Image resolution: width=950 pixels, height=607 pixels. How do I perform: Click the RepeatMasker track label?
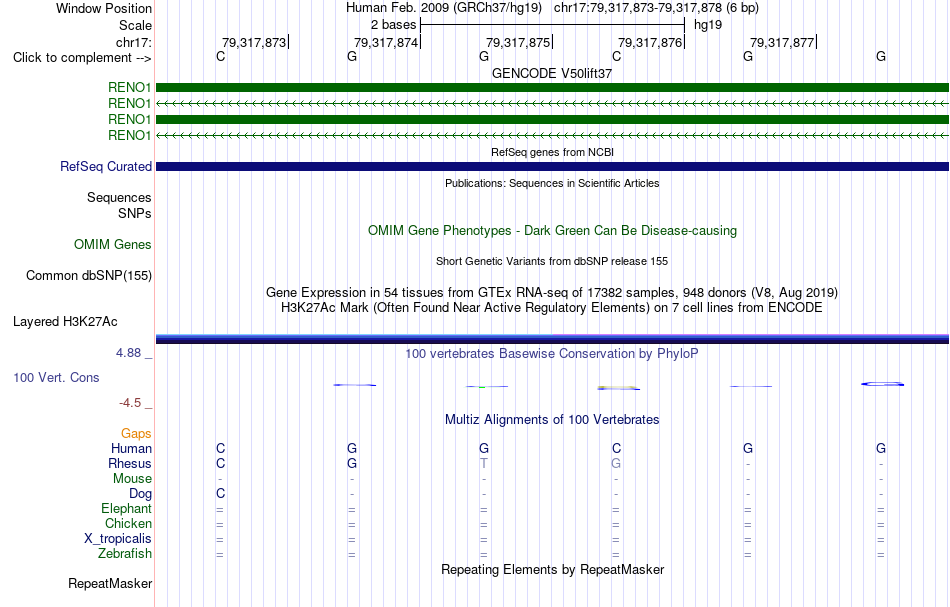[x=110, y=583]
